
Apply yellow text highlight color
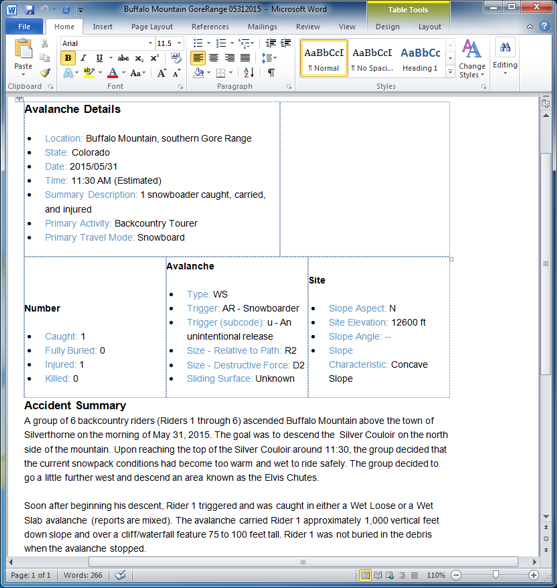89,73
